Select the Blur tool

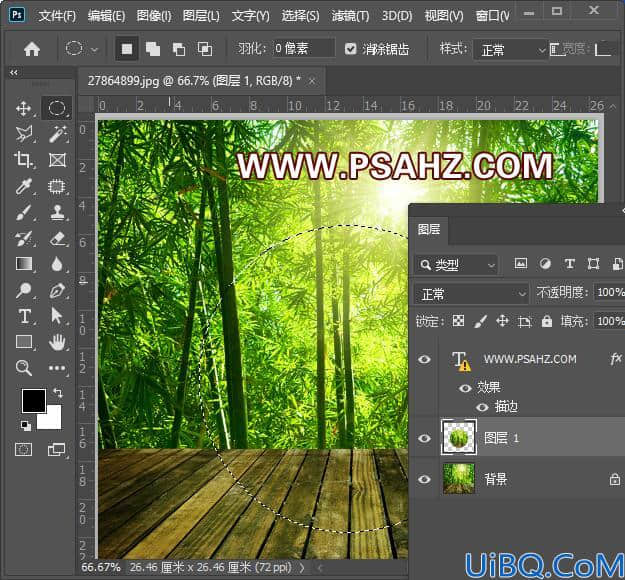[x=57, y=264]
